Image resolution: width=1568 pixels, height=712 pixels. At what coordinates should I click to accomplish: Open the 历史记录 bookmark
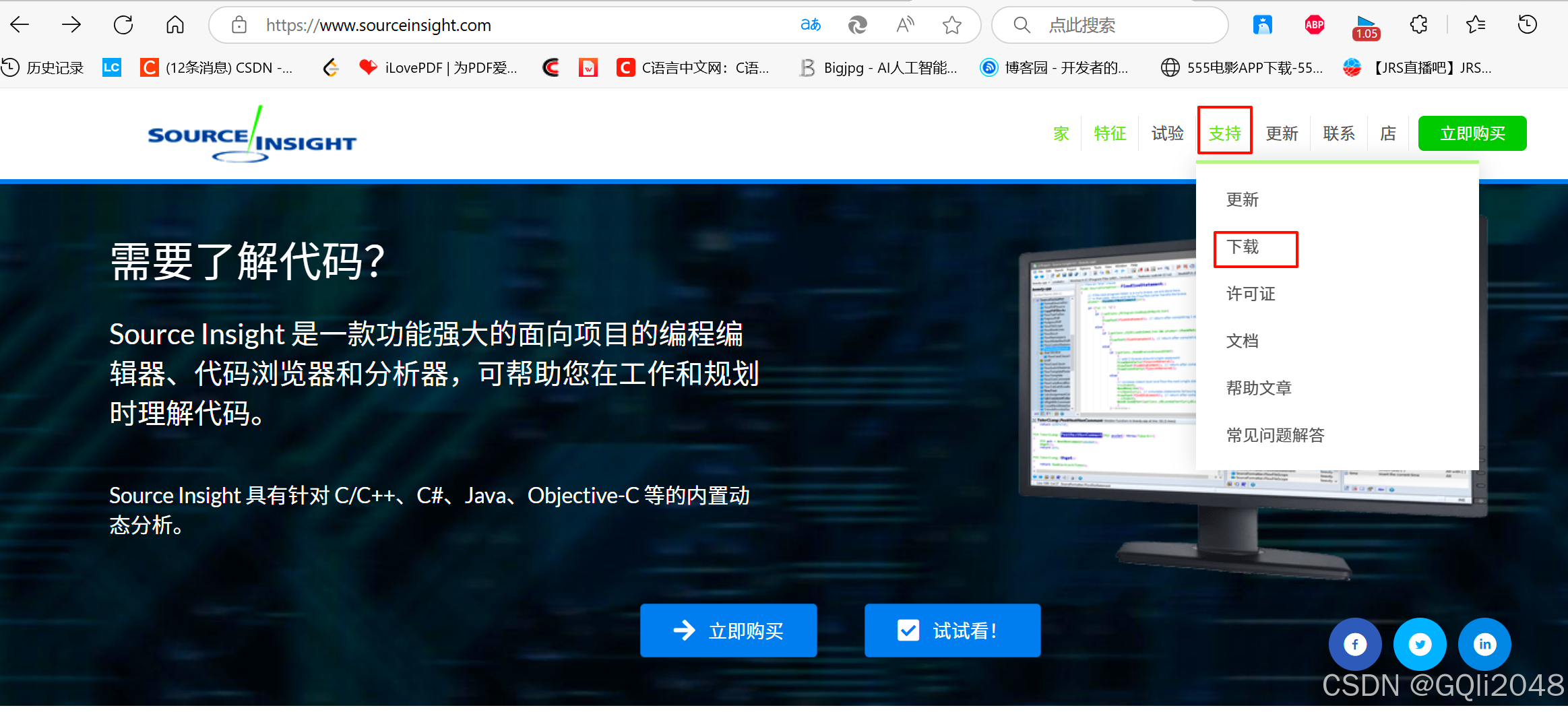tap(42, 67)
